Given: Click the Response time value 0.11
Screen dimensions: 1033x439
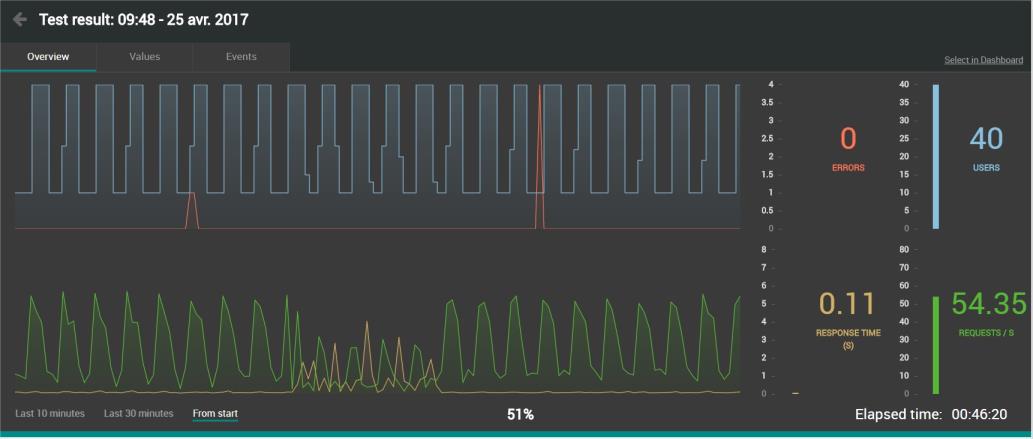Looking at the screenshot, I should tap(847, 304).
